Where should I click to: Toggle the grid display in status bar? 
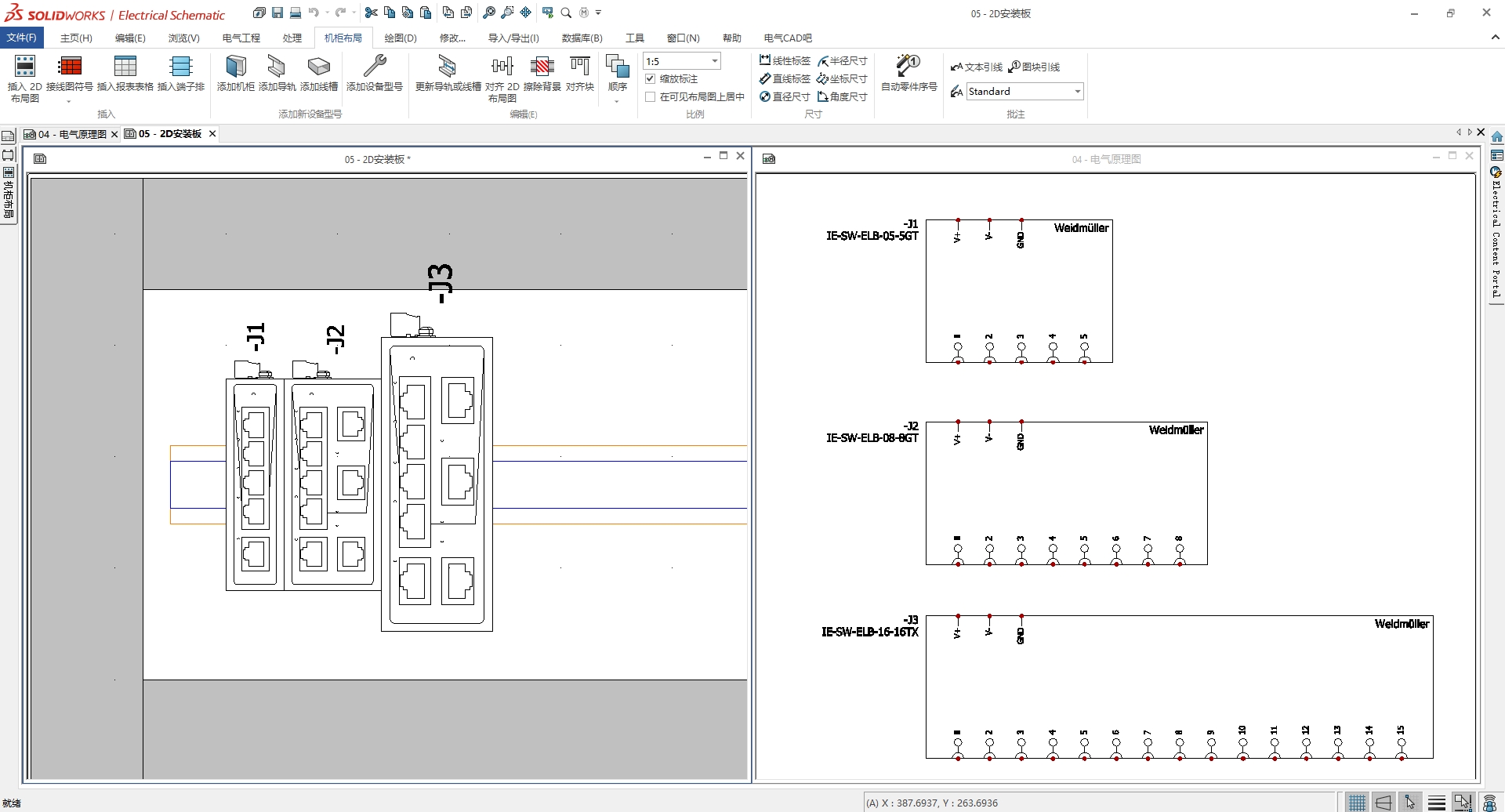coord(1357,802)
